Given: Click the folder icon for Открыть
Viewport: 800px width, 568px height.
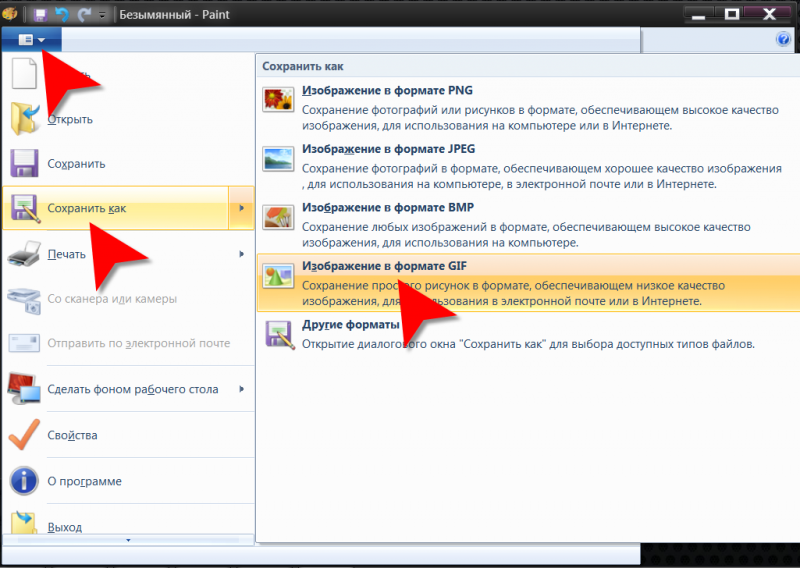Looking at the screenshot, I should (x=24, y=118).
